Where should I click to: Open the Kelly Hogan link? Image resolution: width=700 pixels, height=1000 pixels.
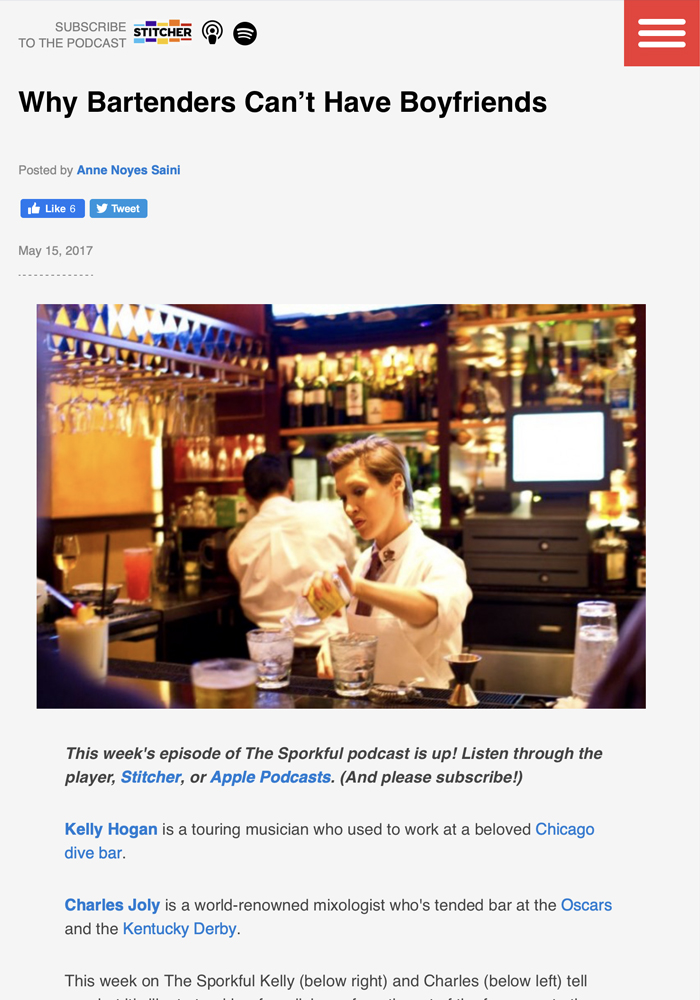click(111, 829)
